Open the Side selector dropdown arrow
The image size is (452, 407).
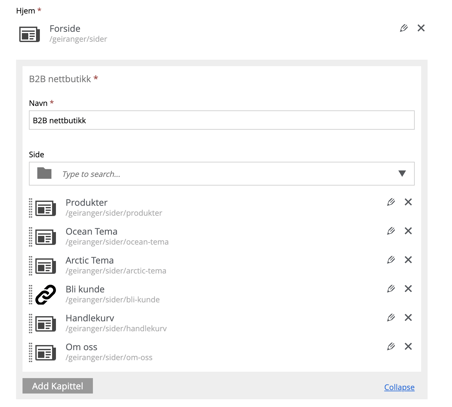point(402,173)
